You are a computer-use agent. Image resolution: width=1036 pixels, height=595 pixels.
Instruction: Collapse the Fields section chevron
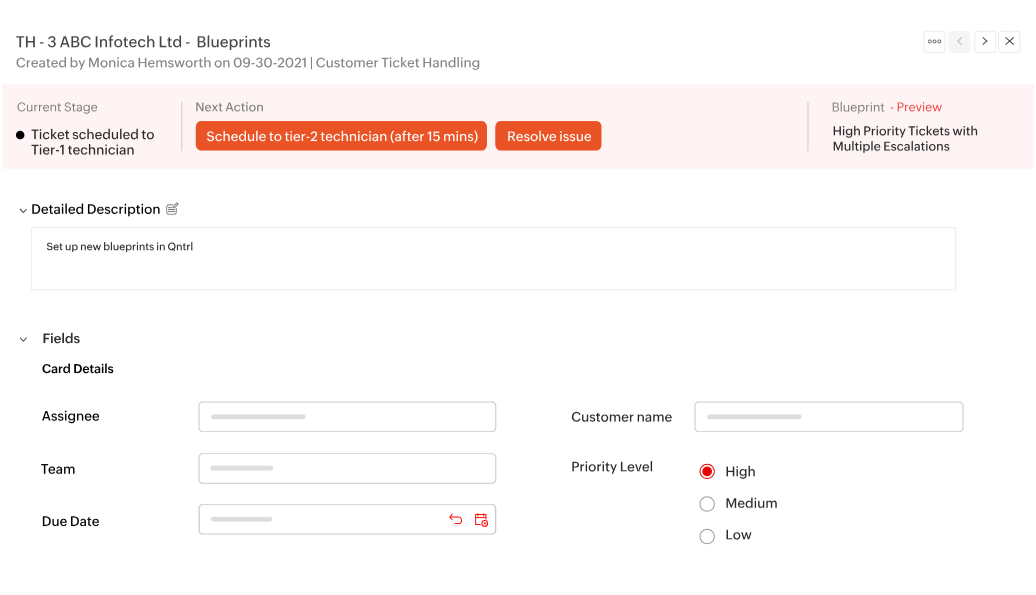point(23,339)
